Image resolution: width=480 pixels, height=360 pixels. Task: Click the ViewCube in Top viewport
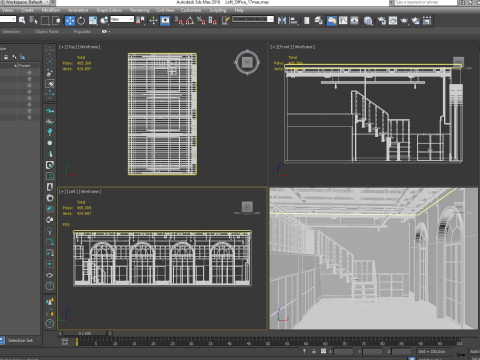click(247, 62)
